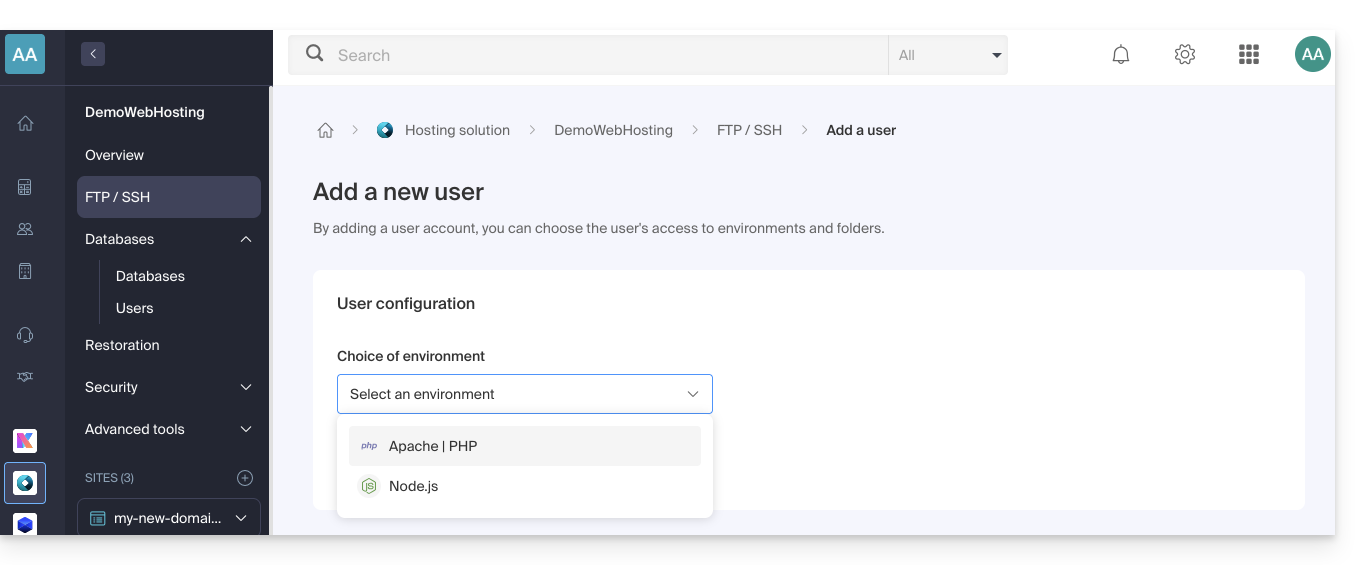Expand the Security sidebar section
Image resolution: width=1365 pixels, height=565 pixels.
click(167, 387)
